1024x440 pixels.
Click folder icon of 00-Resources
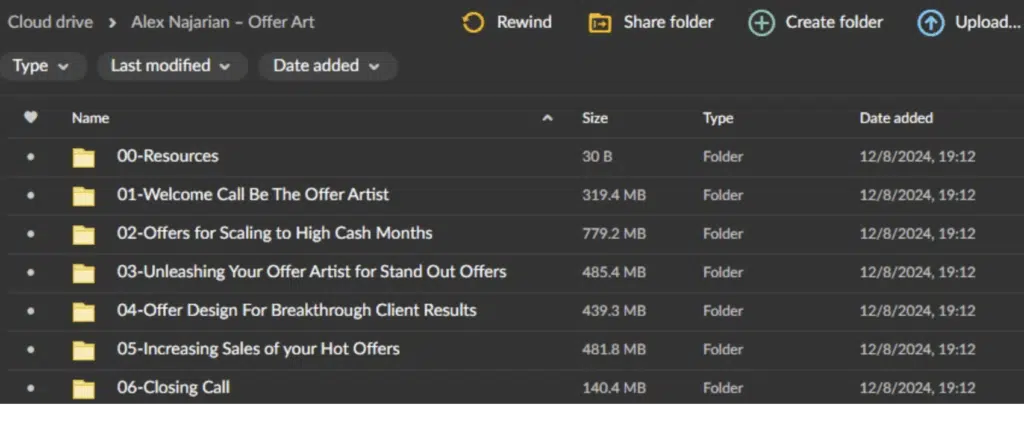84,157
